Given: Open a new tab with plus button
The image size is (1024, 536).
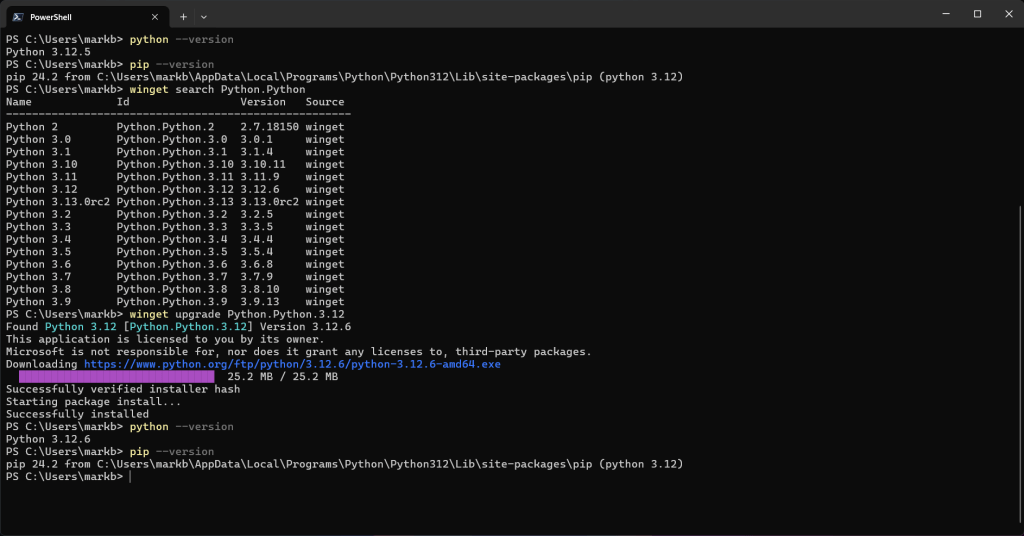Looking at the screenshot, I should tap(184, 17).
